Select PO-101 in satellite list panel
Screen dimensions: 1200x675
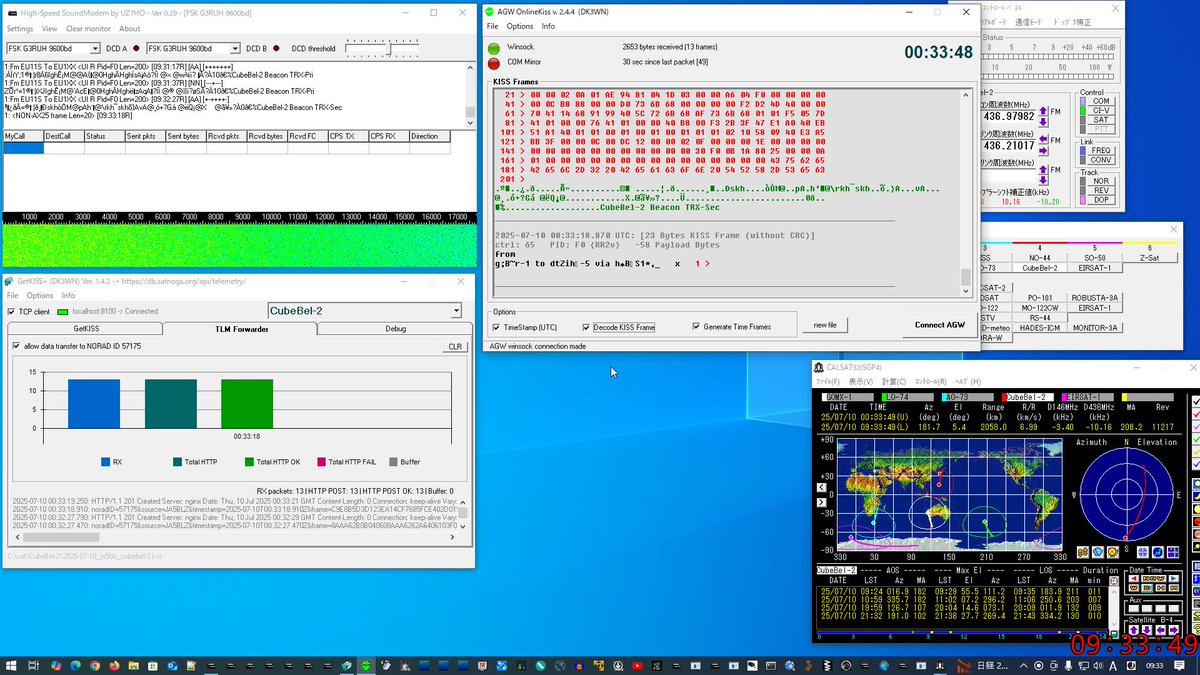pyautogui.click(x=1040, y=298)
